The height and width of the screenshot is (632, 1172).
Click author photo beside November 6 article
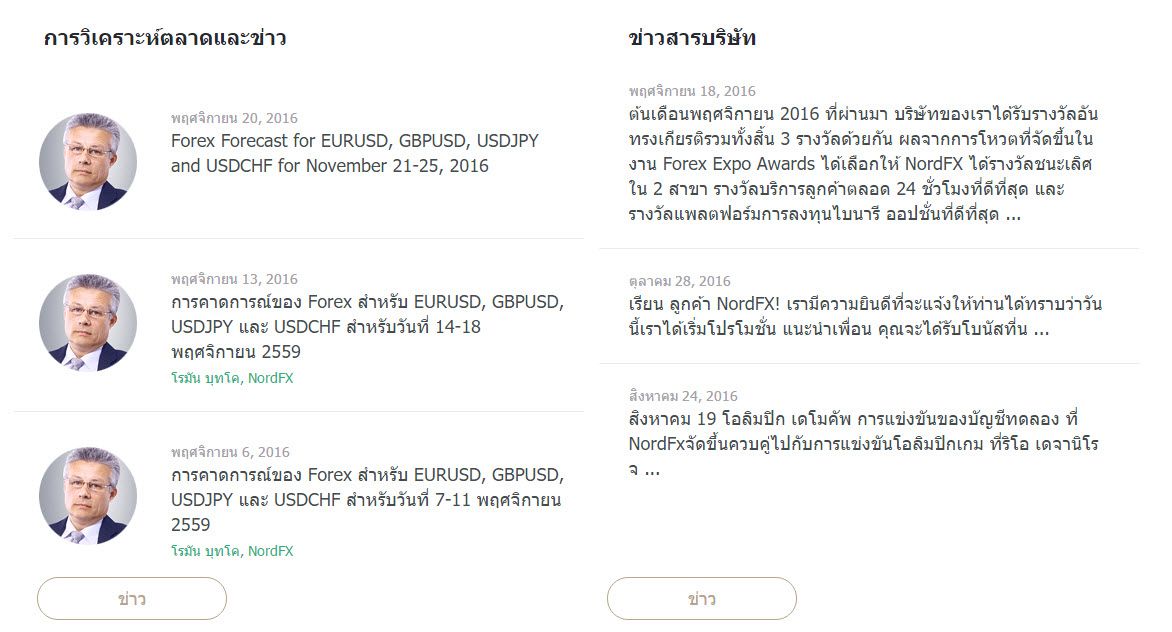(x=88, y=496)
